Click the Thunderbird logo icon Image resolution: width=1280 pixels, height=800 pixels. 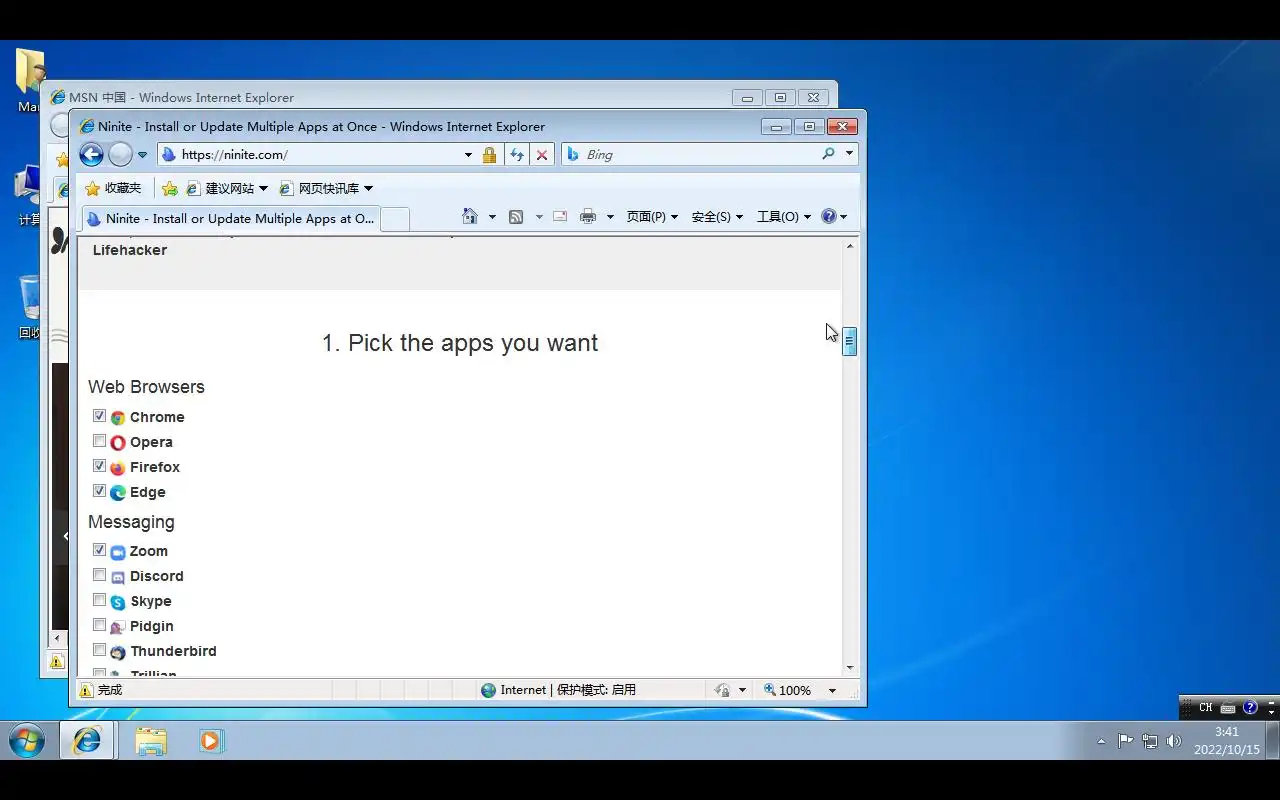[x=118, y=652]
